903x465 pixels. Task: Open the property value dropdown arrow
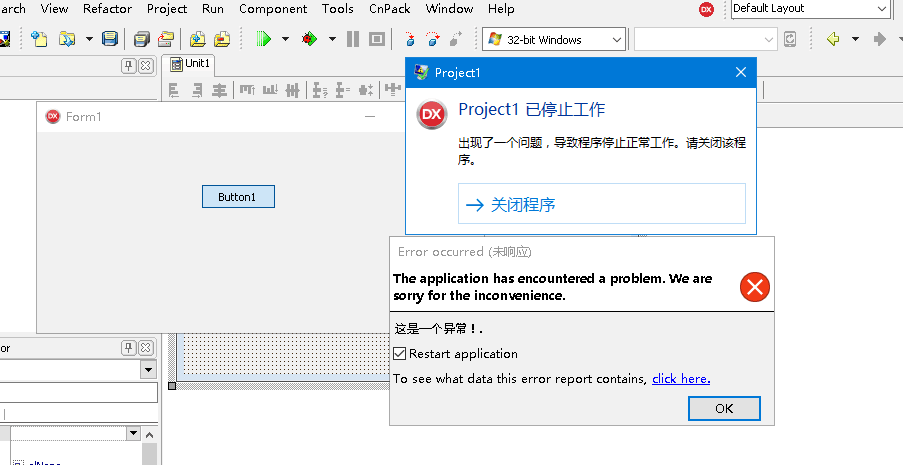(x=134, y=433)
